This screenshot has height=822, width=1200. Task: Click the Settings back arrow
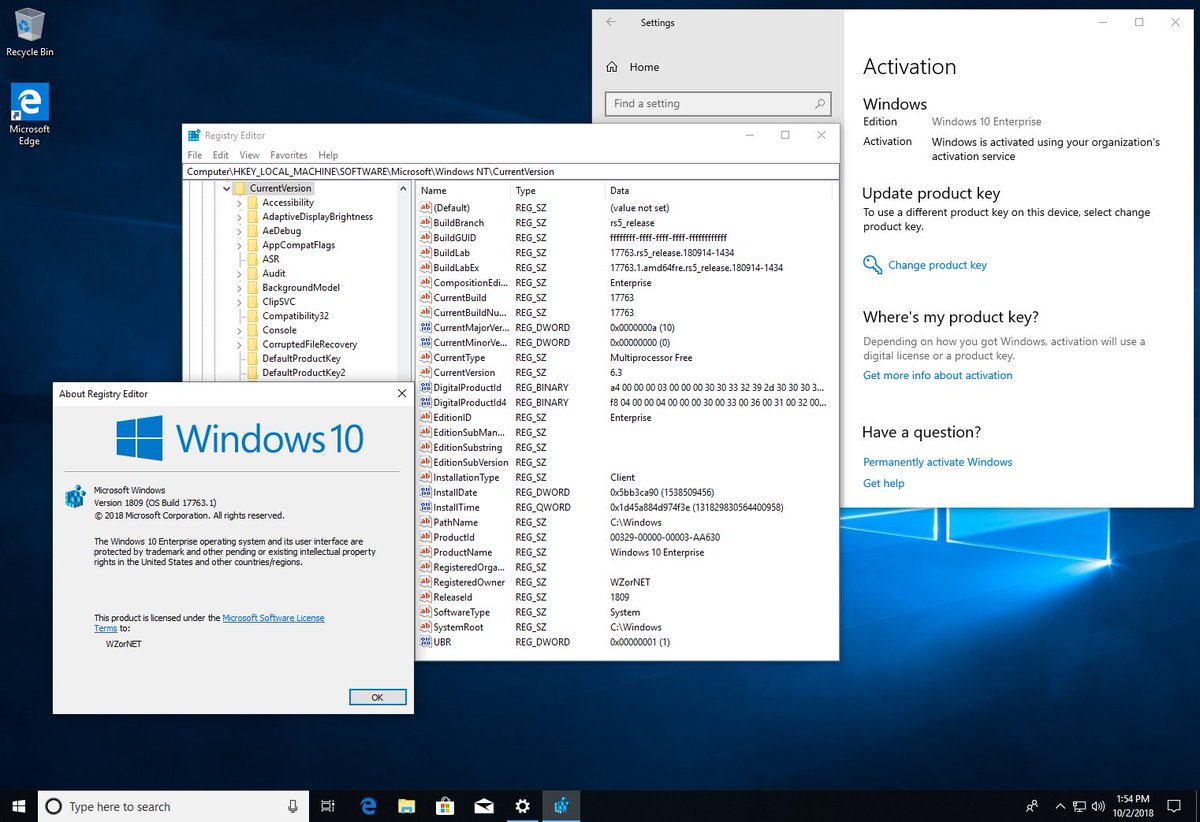[611, 22]
